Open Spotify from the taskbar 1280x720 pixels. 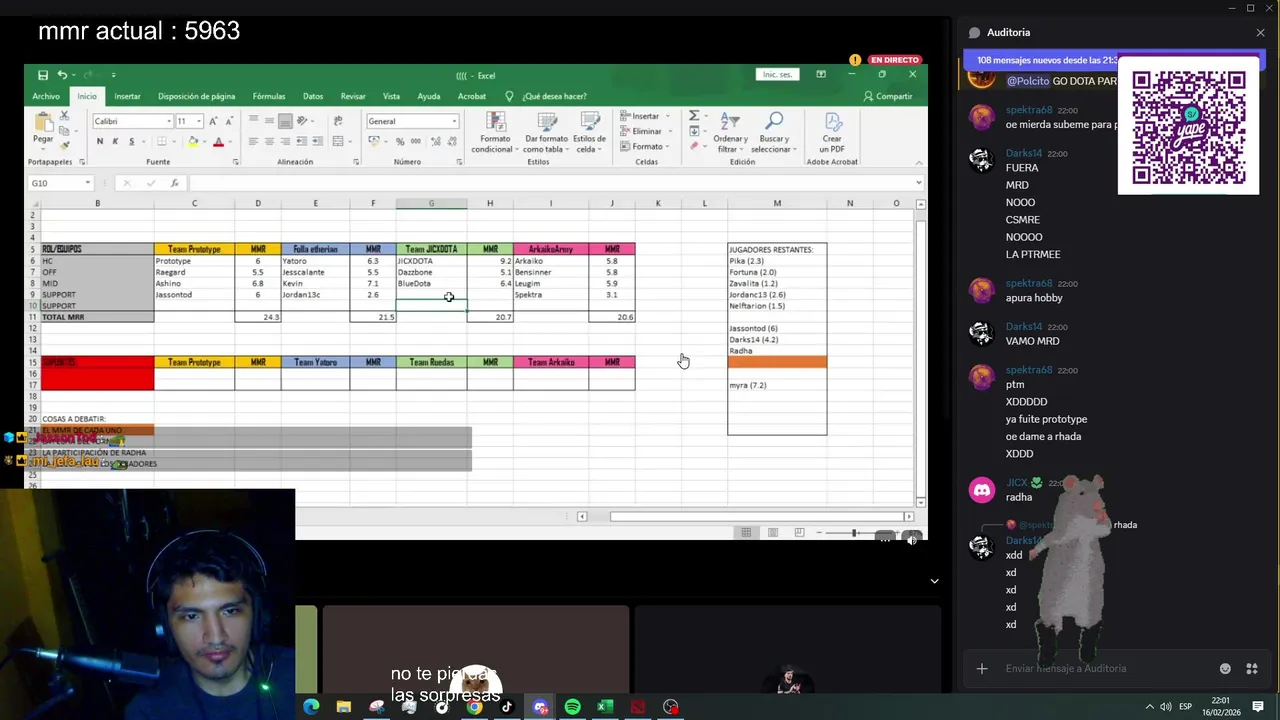[572, 707]
